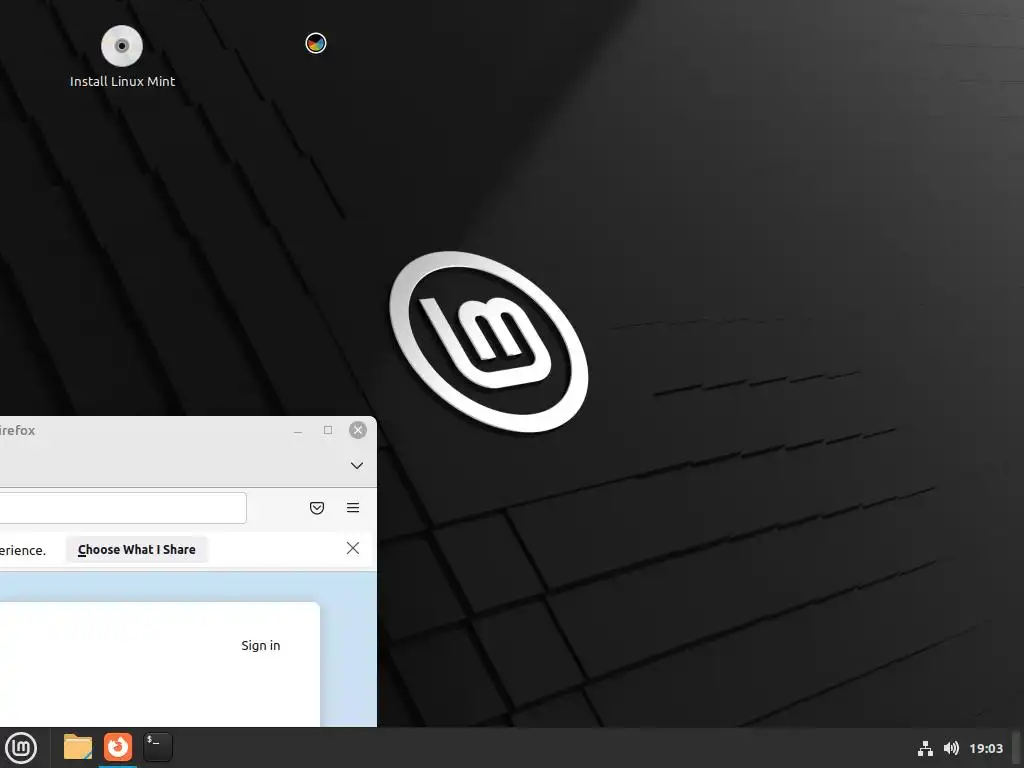Close the Firefox window
1024x768 pixels.
pyautogui.click(x=358, y=430)
